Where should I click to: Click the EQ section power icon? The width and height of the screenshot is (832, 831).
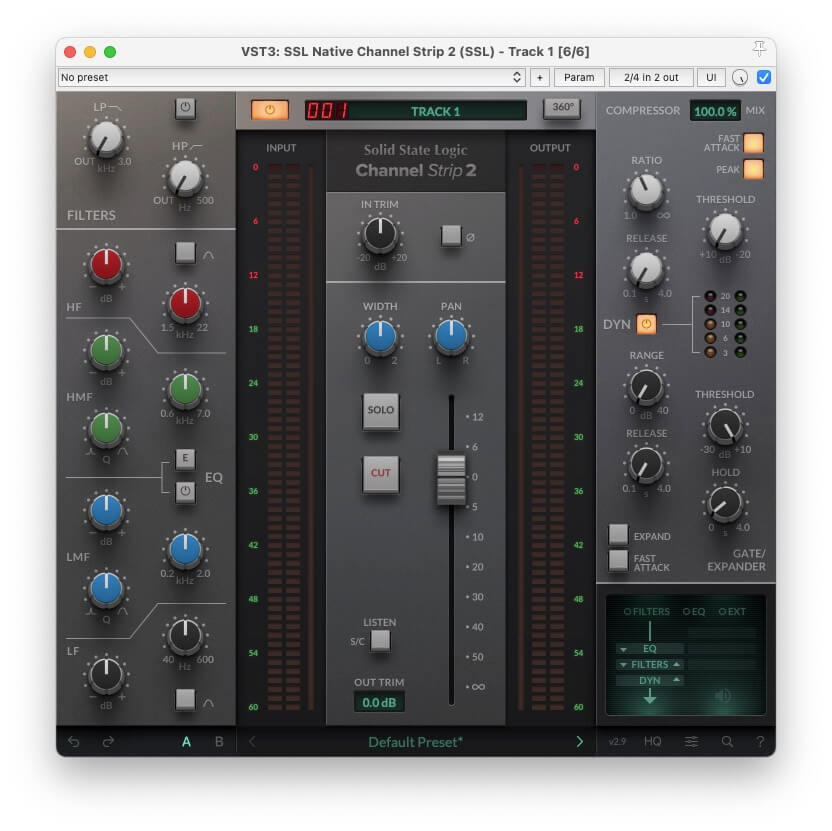tap(185, 491)
